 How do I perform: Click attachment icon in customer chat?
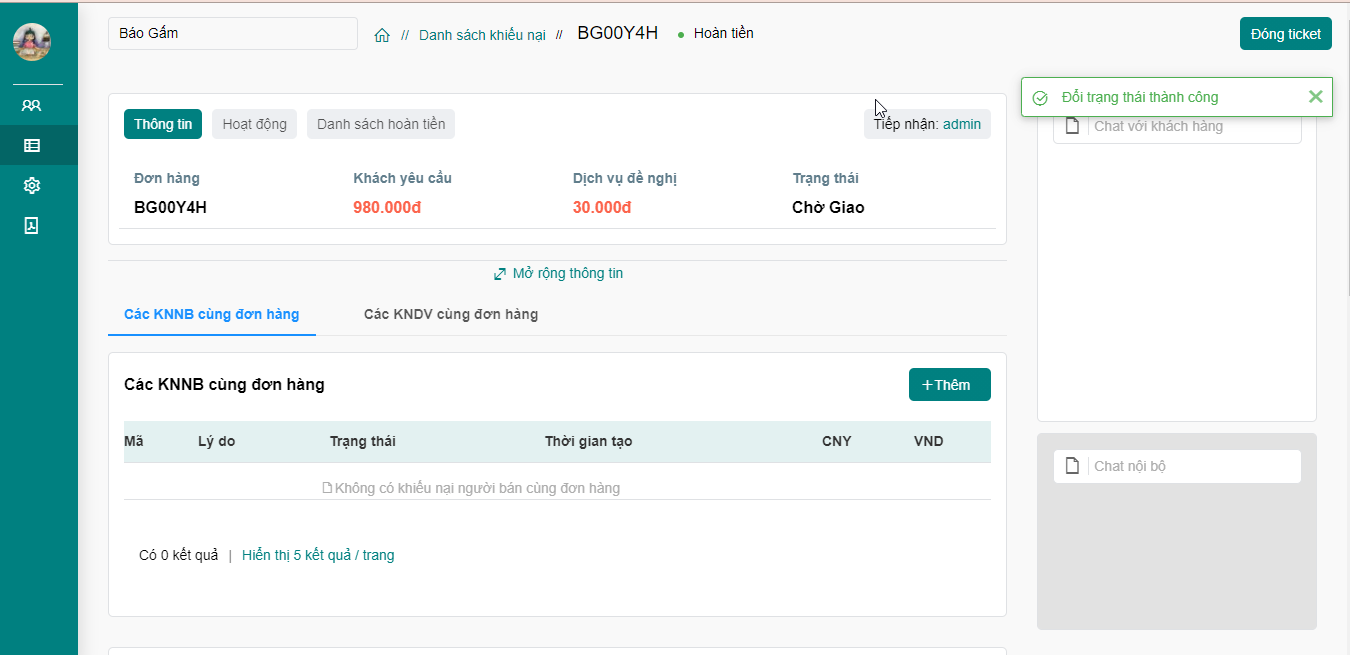[1072, 126]
